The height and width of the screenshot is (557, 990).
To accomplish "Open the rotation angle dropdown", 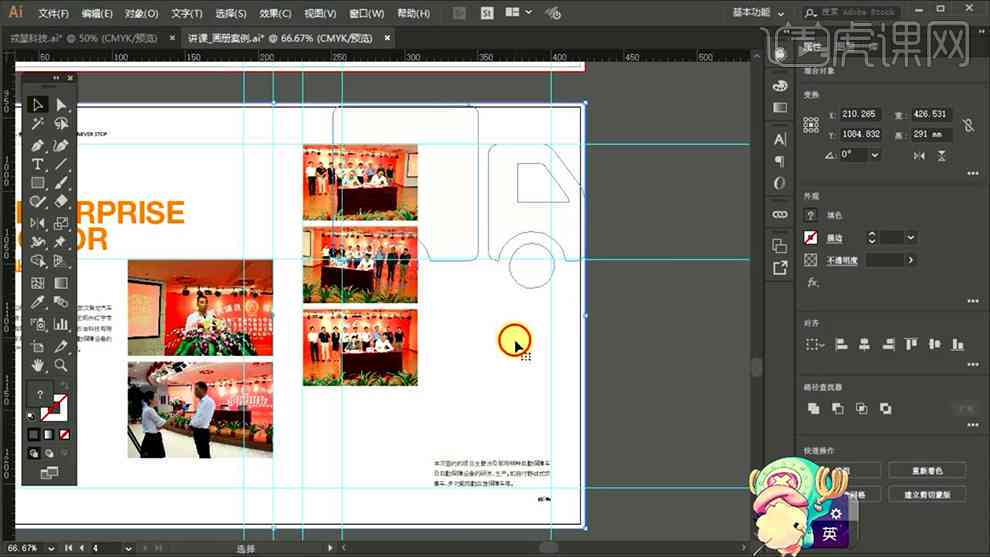I will pos(875,155).
